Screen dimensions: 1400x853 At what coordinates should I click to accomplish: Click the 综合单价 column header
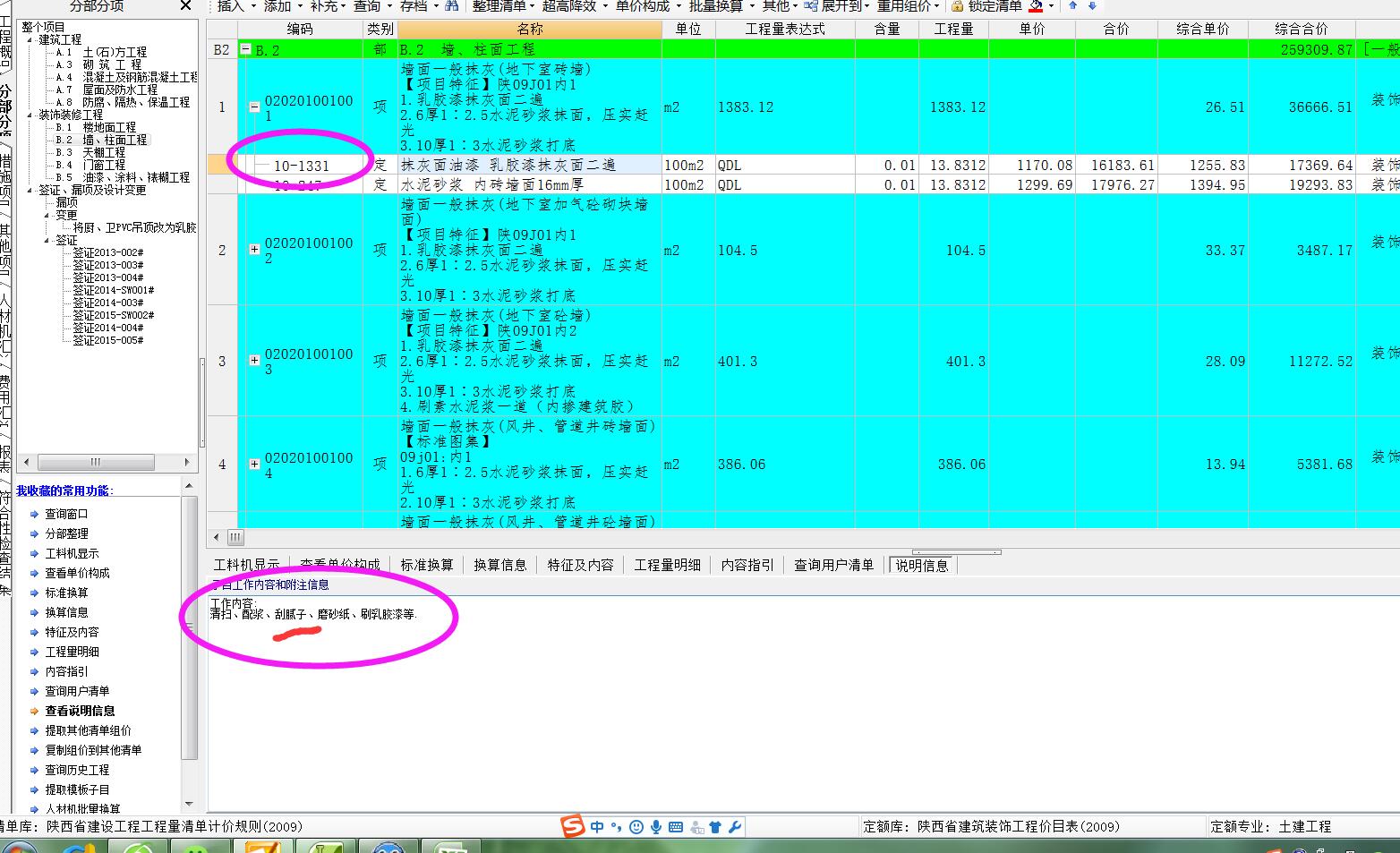pyautogui.click(x=1203, y=29)
